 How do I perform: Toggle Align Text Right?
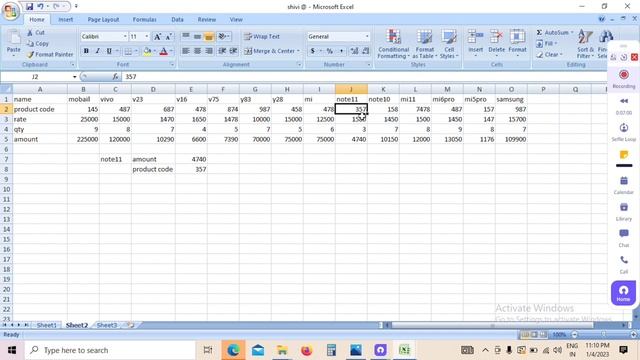[209, 51]
